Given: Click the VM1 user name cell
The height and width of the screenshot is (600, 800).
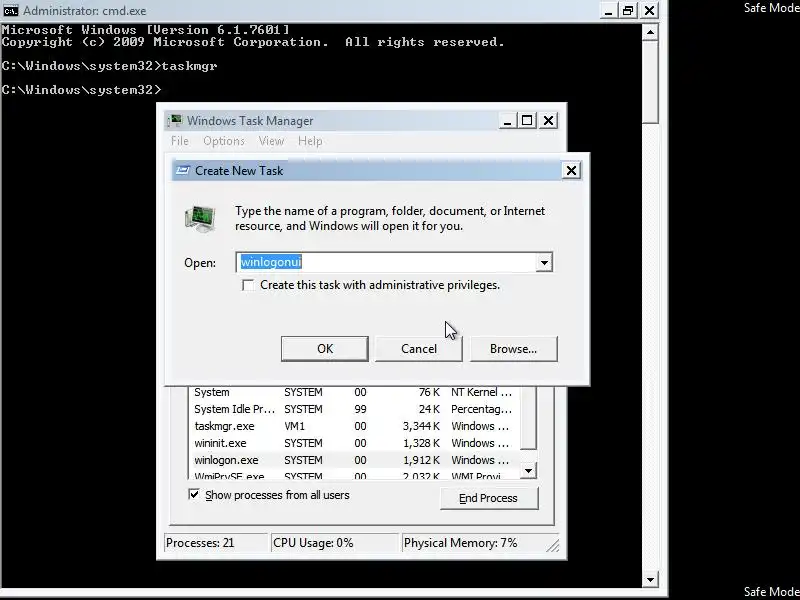Looking at the screenshot, I should (294, 426).
